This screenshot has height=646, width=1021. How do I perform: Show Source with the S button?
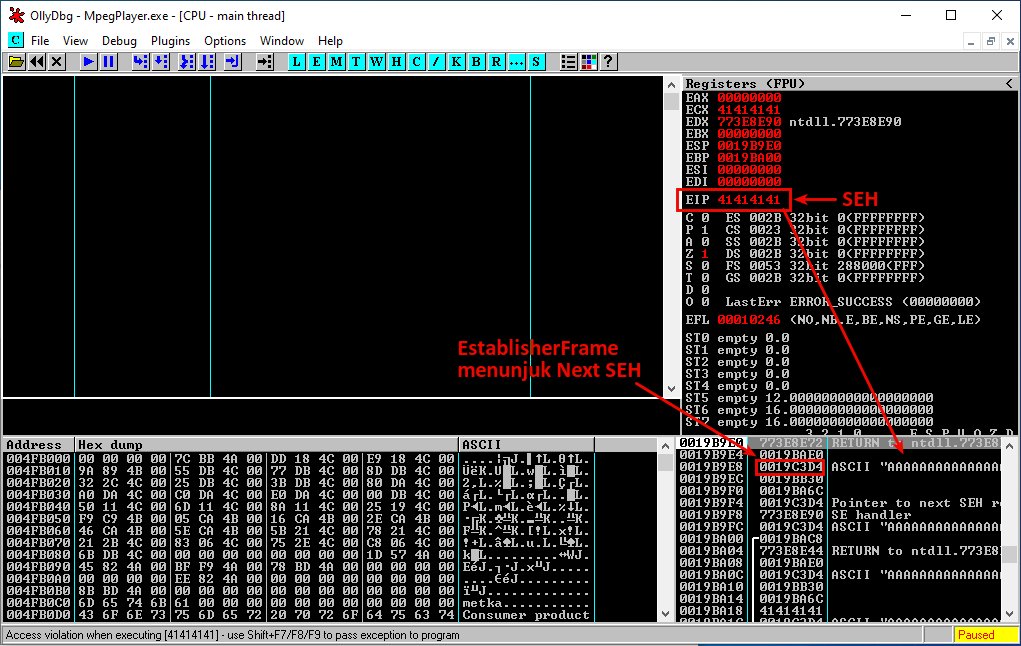[536, 62]
